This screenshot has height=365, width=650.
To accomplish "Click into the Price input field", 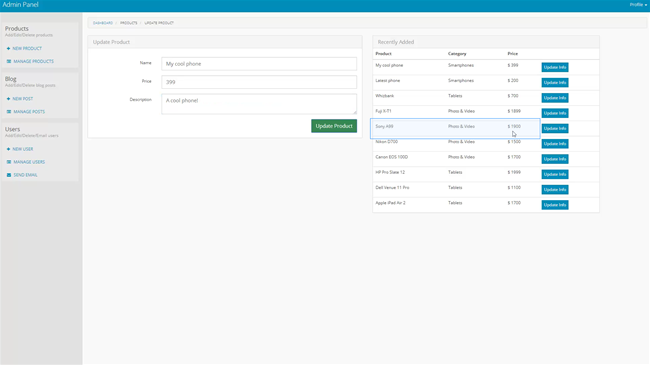I will [259, 82].
